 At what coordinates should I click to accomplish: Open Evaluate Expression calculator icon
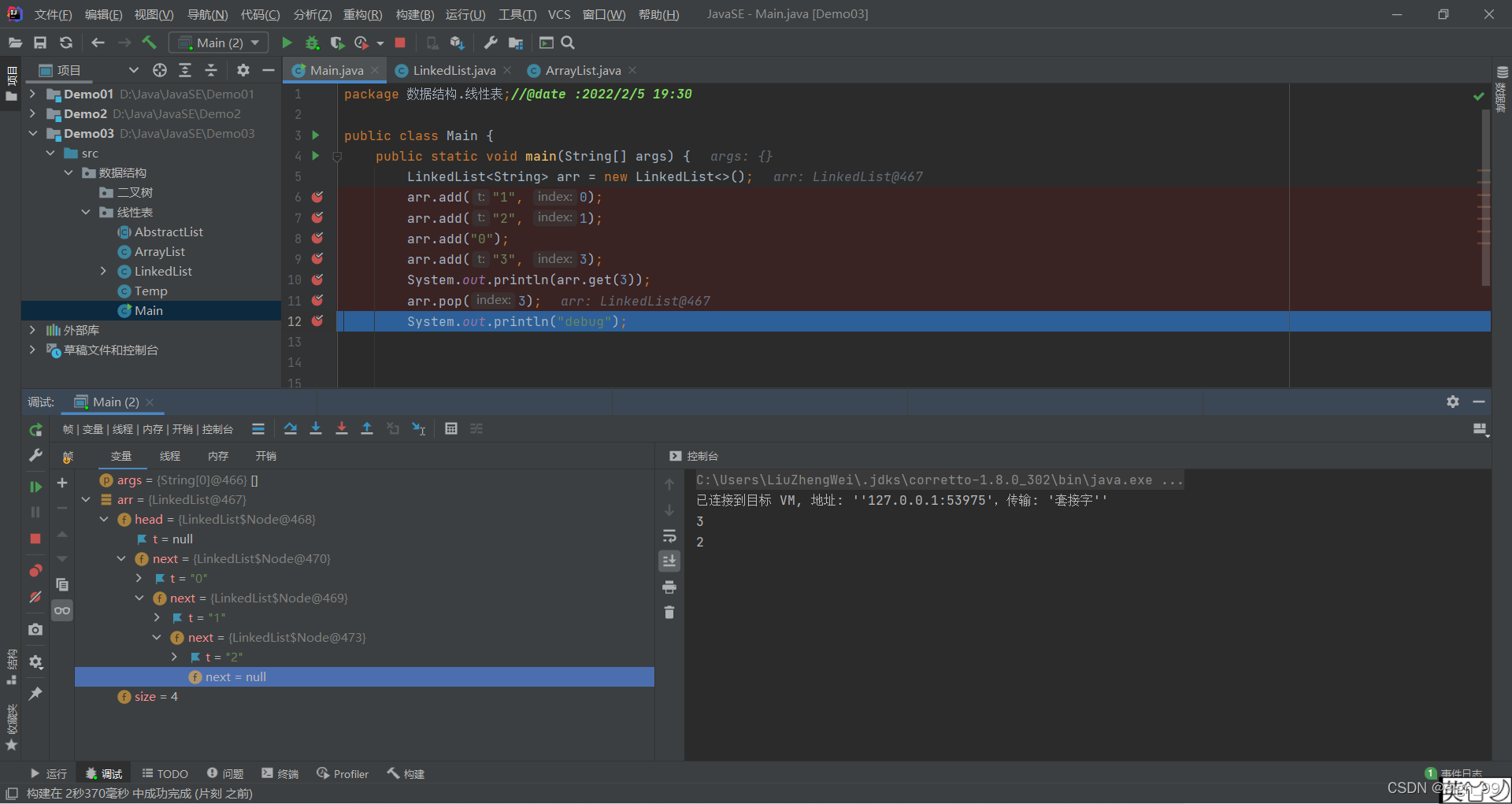point(451,428)
